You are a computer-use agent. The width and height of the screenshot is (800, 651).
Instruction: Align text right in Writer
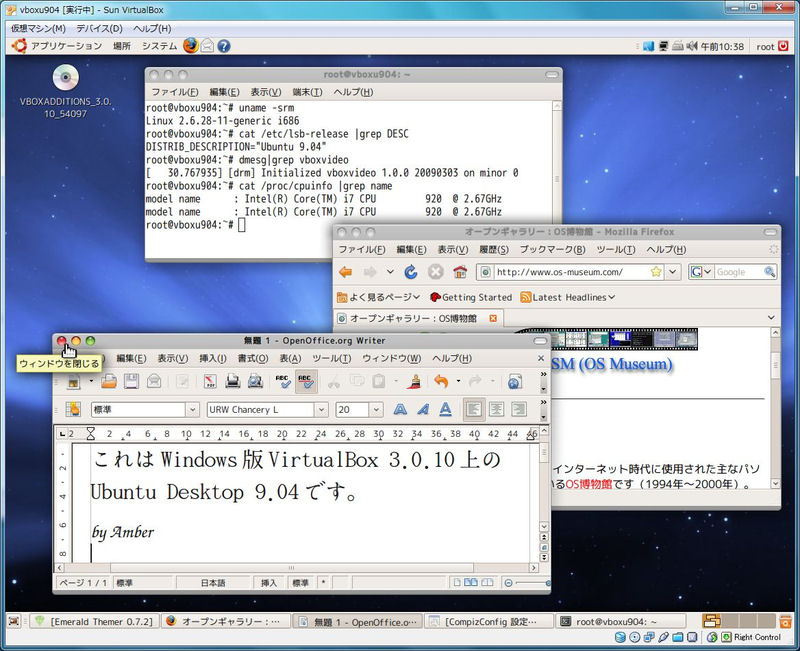tap(519, 409)
